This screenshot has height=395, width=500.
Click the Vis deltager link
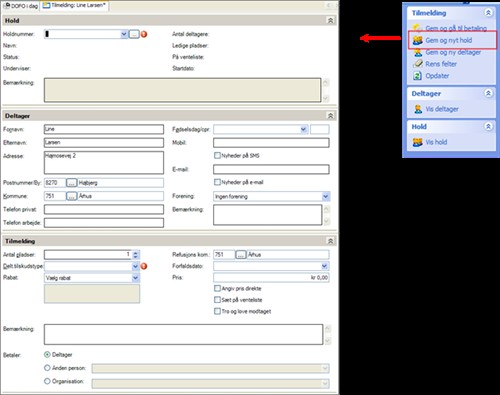click(442, 109)
